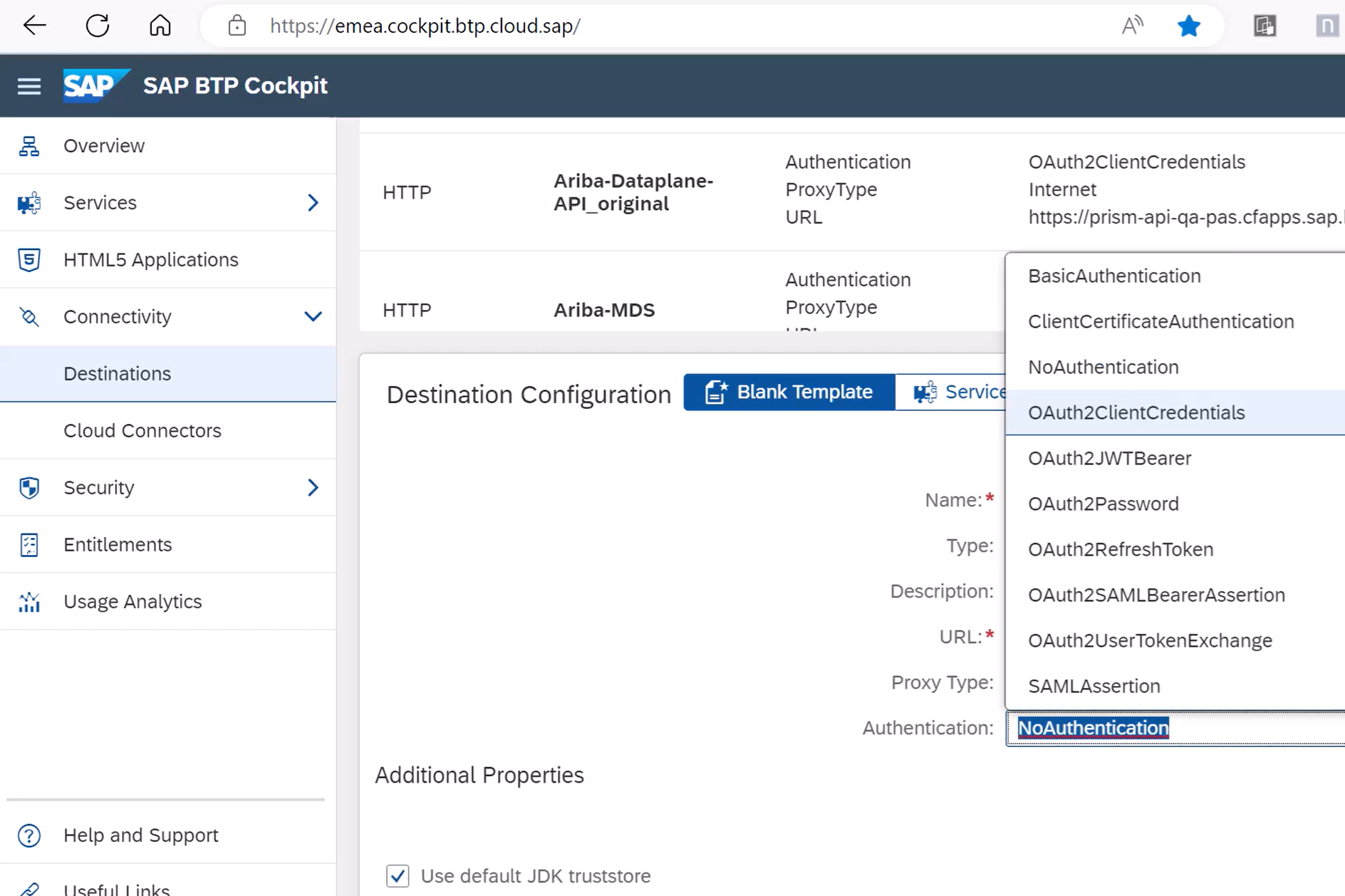The height and width of the screenshot is (896, 1345).
Task: Open the hamburger navigation menu
Action: click(28, 86)
